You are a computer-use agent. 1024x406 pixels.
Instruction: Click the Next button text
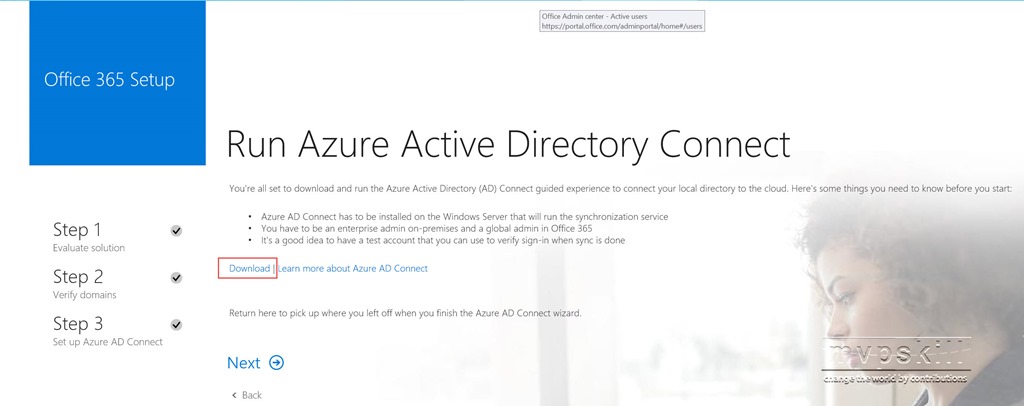(x=244, y=363)
